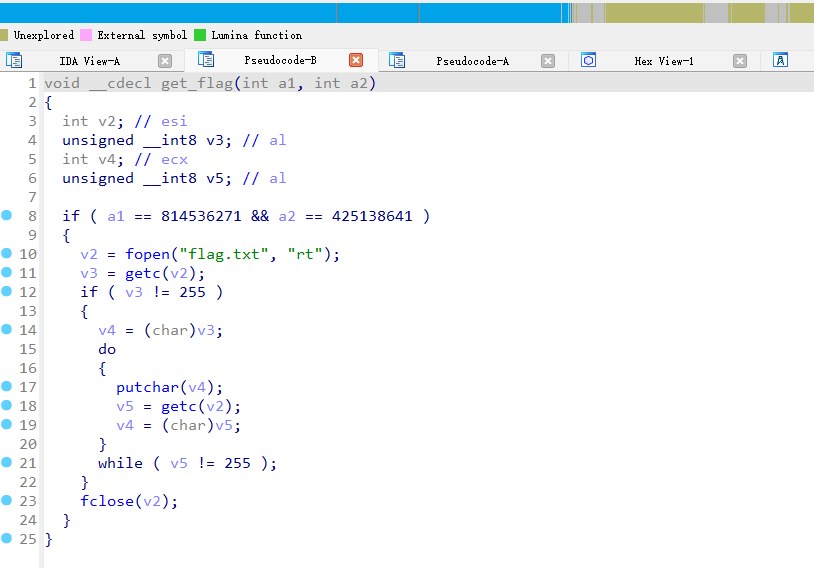Open the Pseudocode-A tab
Image resolution: width=814 pixels, height=568 pixels.
pyautogui.click(x=472, y=61)
